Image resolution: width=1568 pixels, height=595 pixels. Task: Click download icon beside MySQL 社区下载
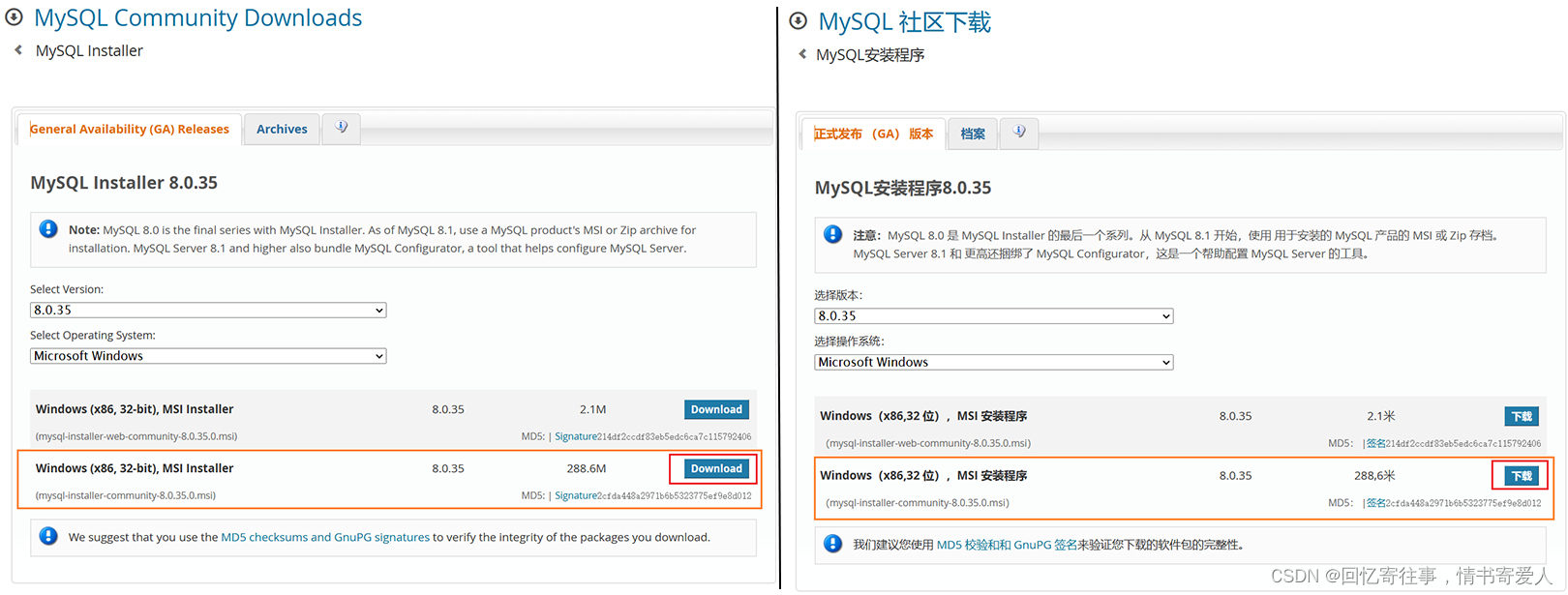(x=799, y=21)
